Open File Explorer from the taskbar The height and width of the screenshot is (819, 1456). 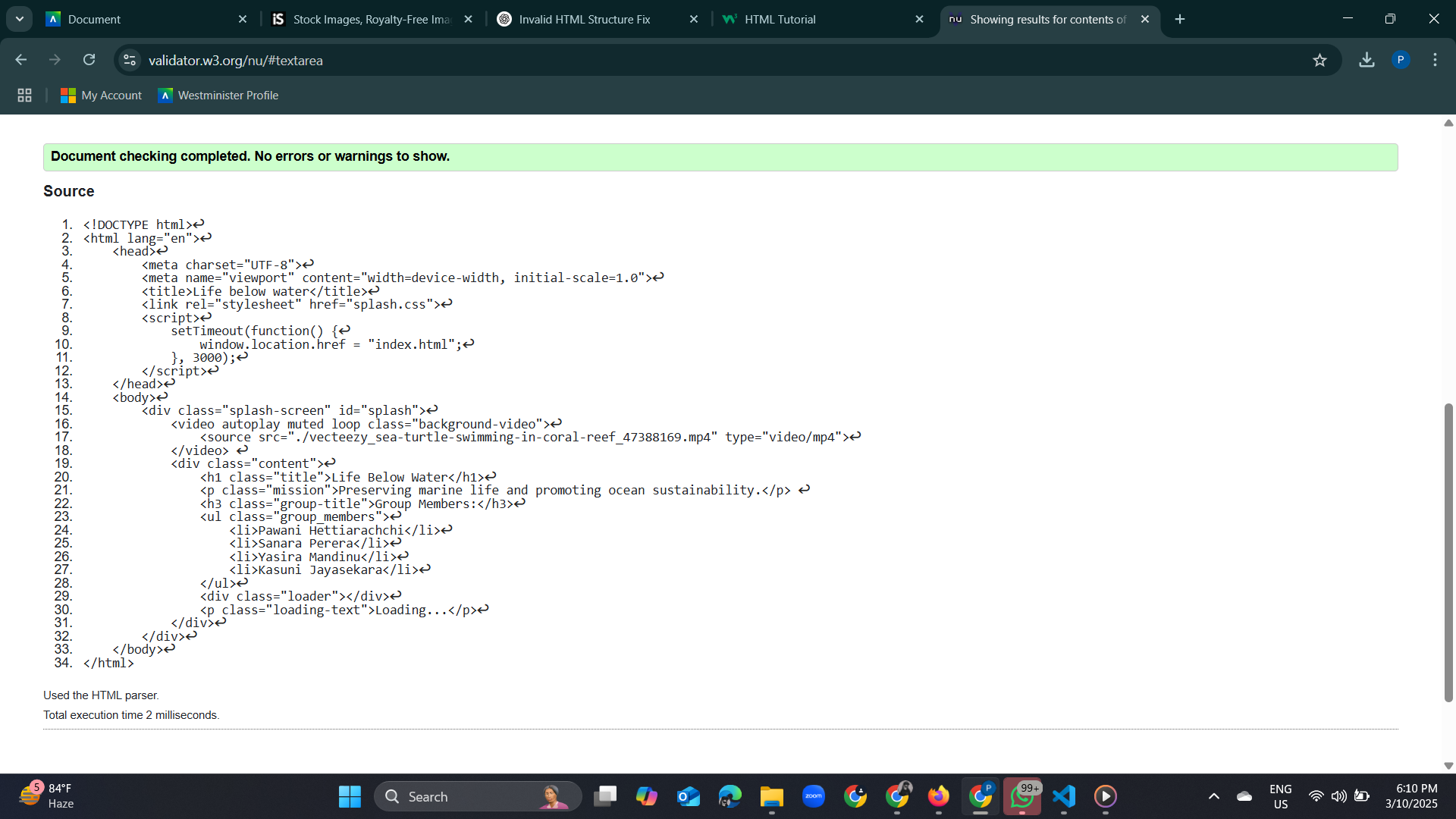[x=772, y=796]
